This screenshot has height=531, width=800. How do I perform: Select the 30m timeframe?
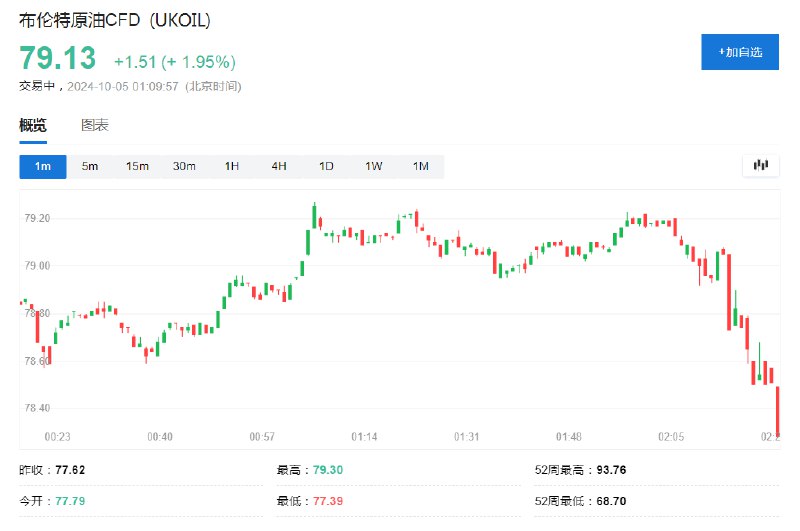pyautogui.click(x=184, y=166)
